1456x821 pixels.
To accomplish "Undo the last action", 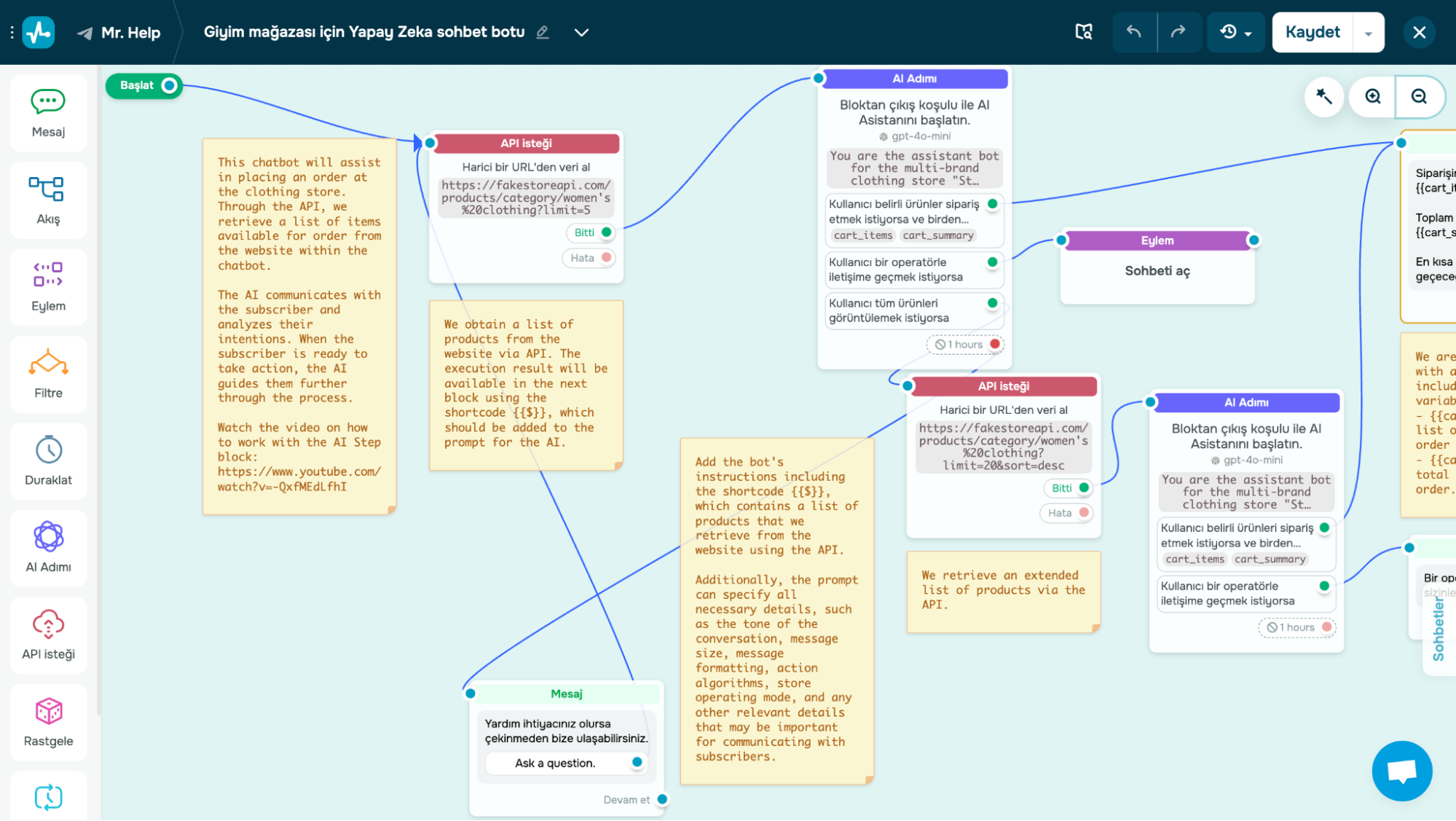I will click(1133, 32).
